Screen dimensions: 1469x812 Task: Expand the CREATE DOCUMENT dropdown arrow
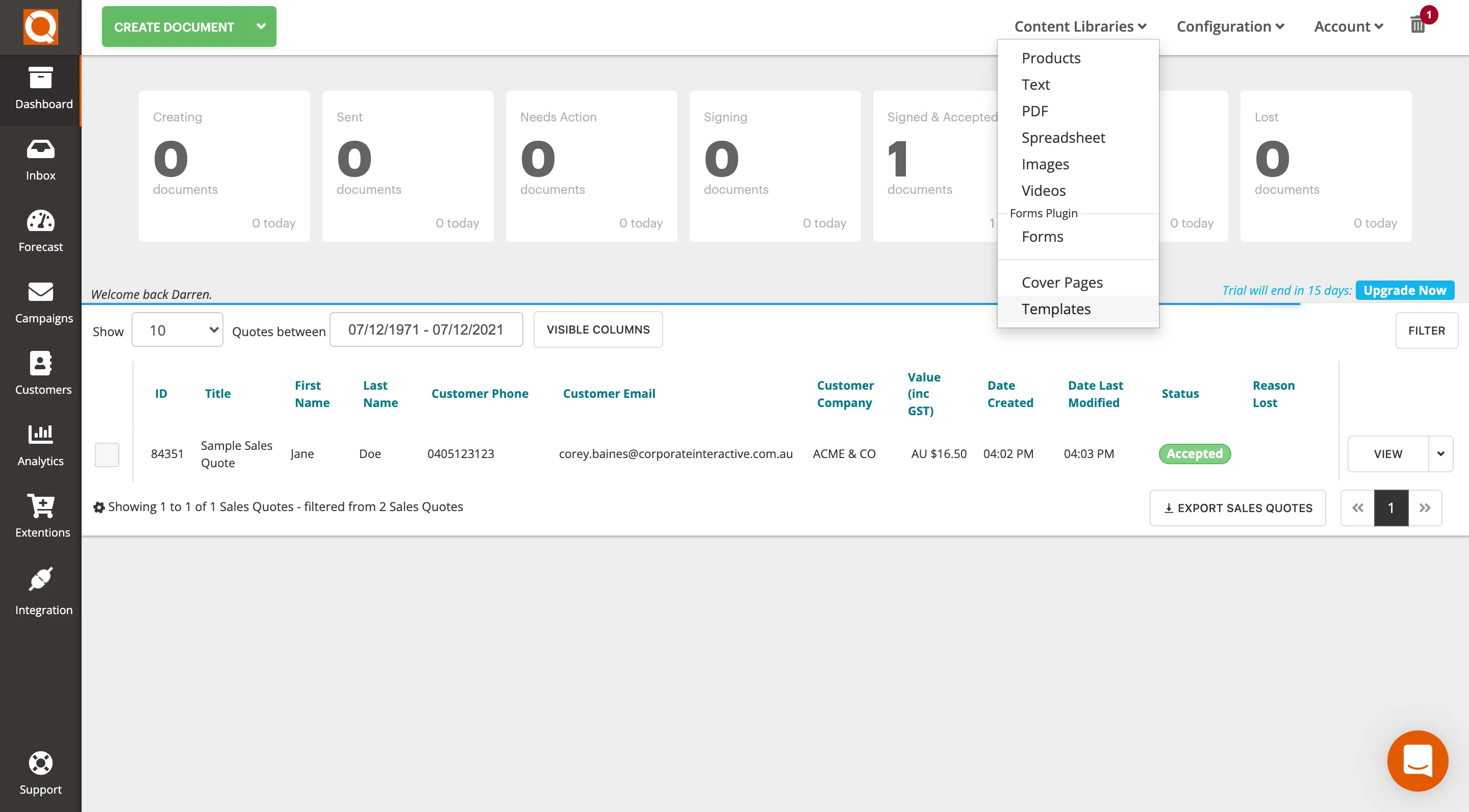[x=261, y=26]
